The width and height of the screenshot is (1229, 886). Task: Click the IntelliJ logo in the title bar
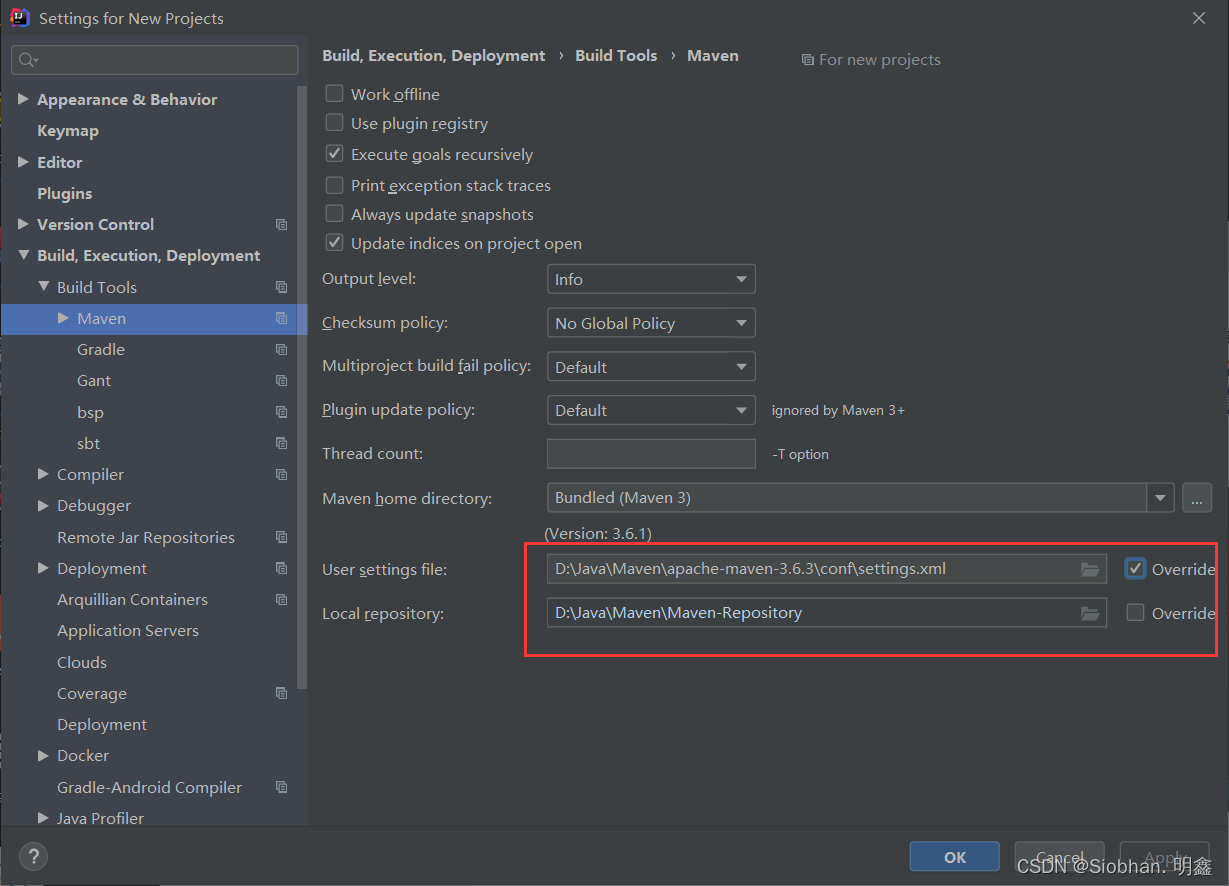(19, 18)
